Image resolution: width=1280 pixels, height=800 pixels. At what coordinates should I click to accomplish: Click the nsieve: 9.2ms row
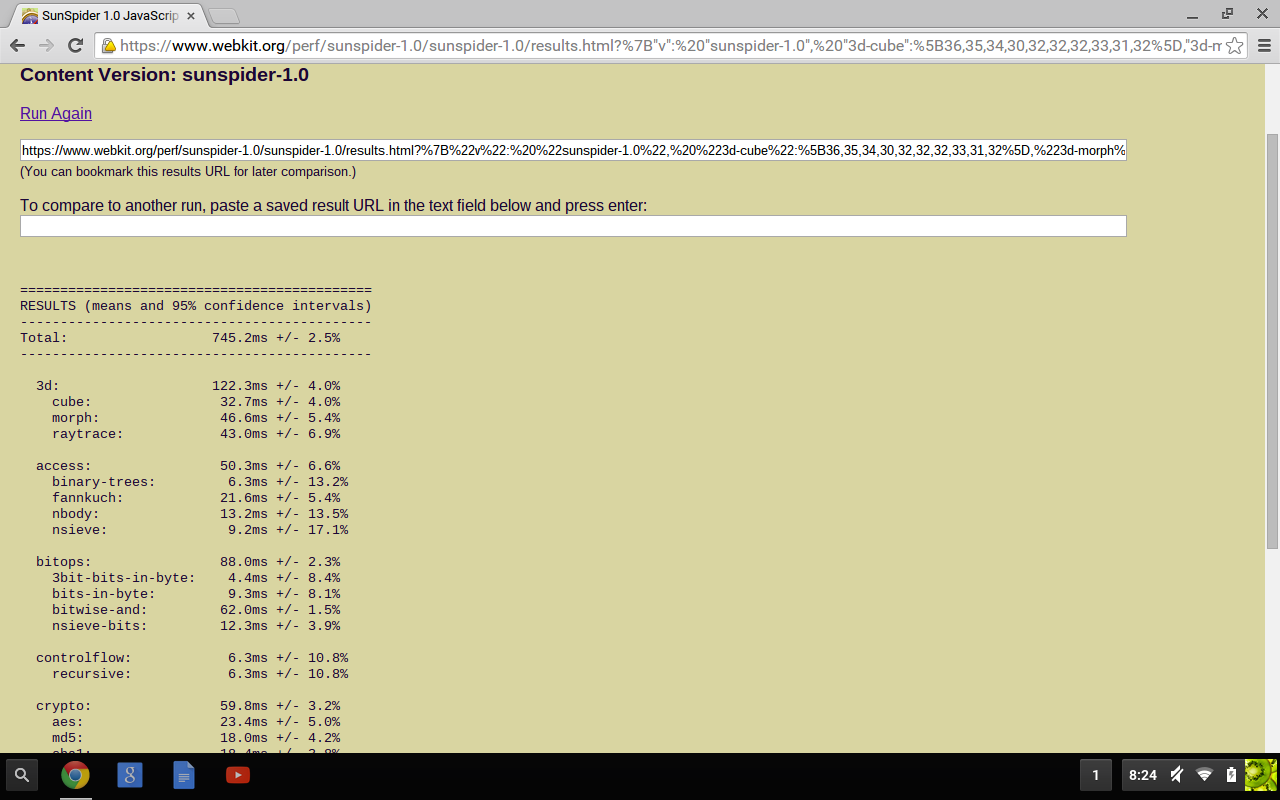[200, 530]
